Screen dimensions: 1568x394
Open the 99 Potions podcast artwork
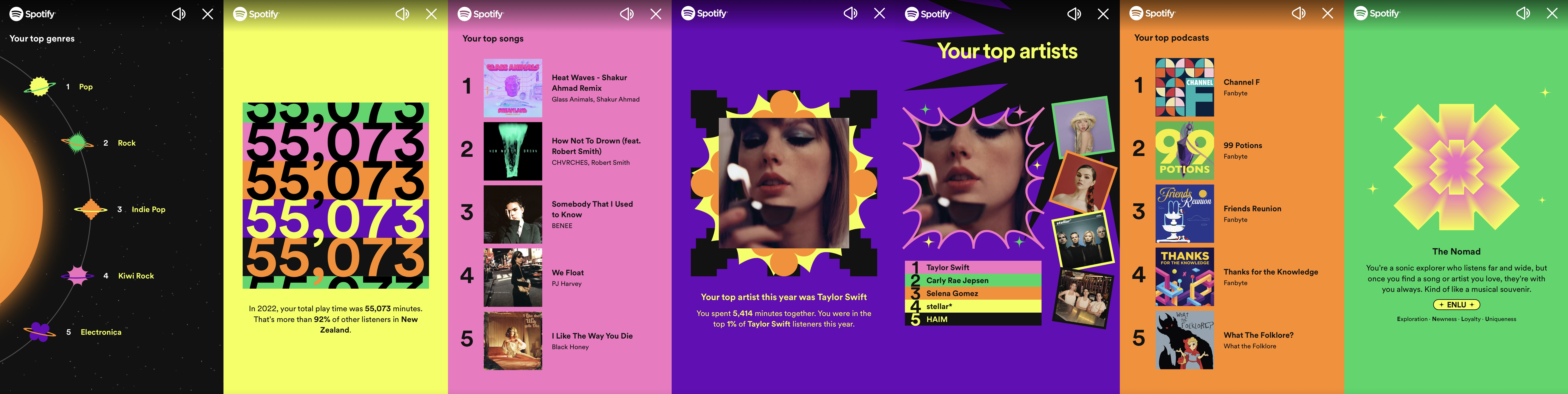1185,151
